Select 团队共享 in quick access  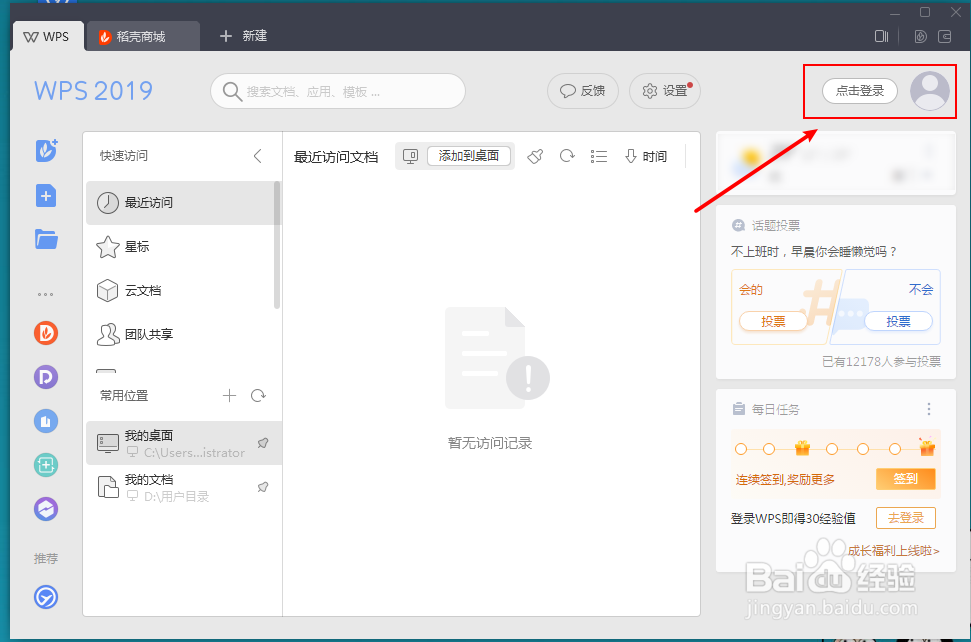(180, 334)
